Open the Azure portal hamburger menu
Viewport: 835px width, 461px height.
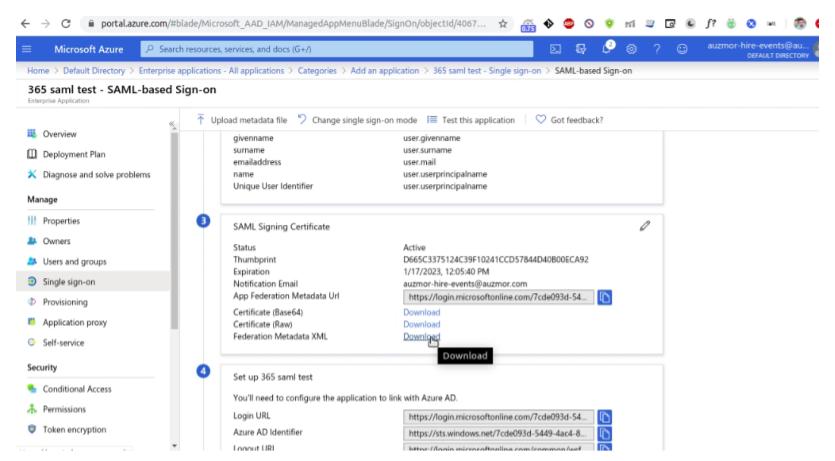(27, 49)
